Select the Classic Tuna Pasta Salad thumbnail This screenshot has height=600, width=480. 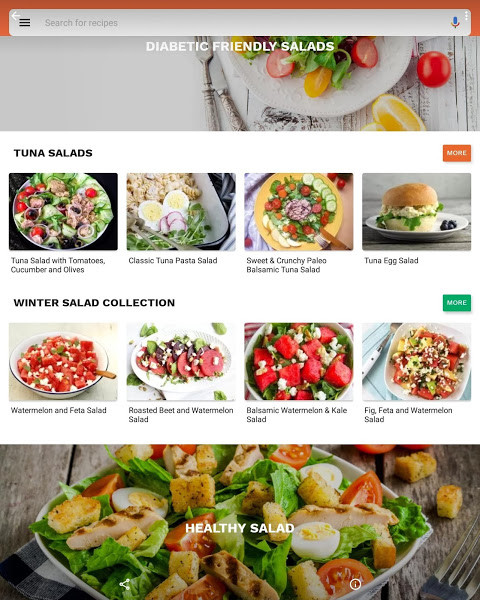(x=181, y=212)
